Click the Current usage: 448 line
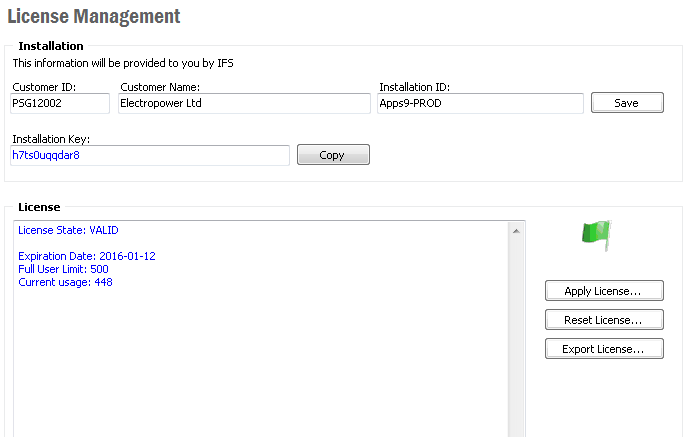 (66, 282)
